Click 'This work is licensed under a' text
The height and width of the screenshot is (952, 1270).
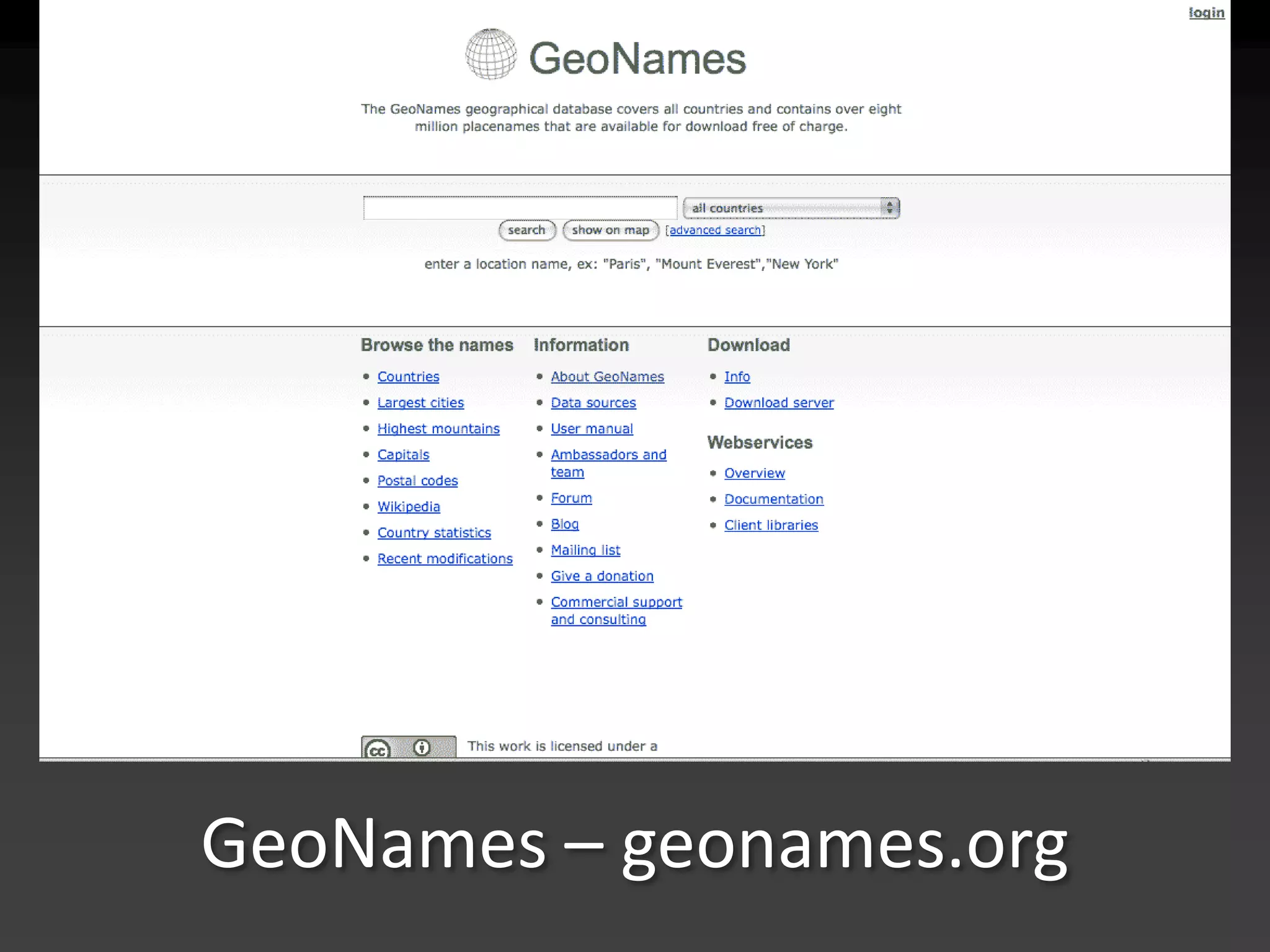pyautogui.click(x=562, y=746)
